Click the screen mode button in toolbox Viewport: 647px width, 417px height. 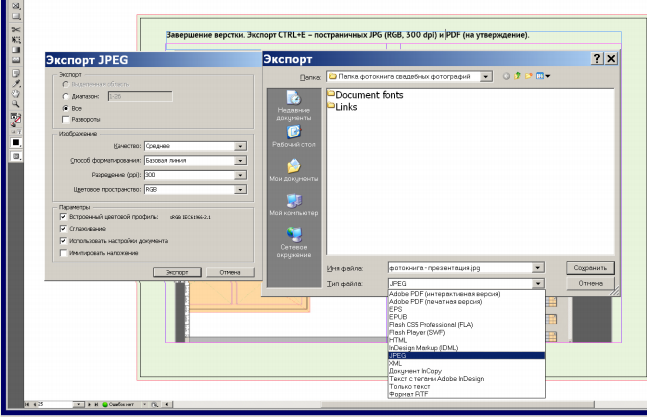tap(16, 157)
